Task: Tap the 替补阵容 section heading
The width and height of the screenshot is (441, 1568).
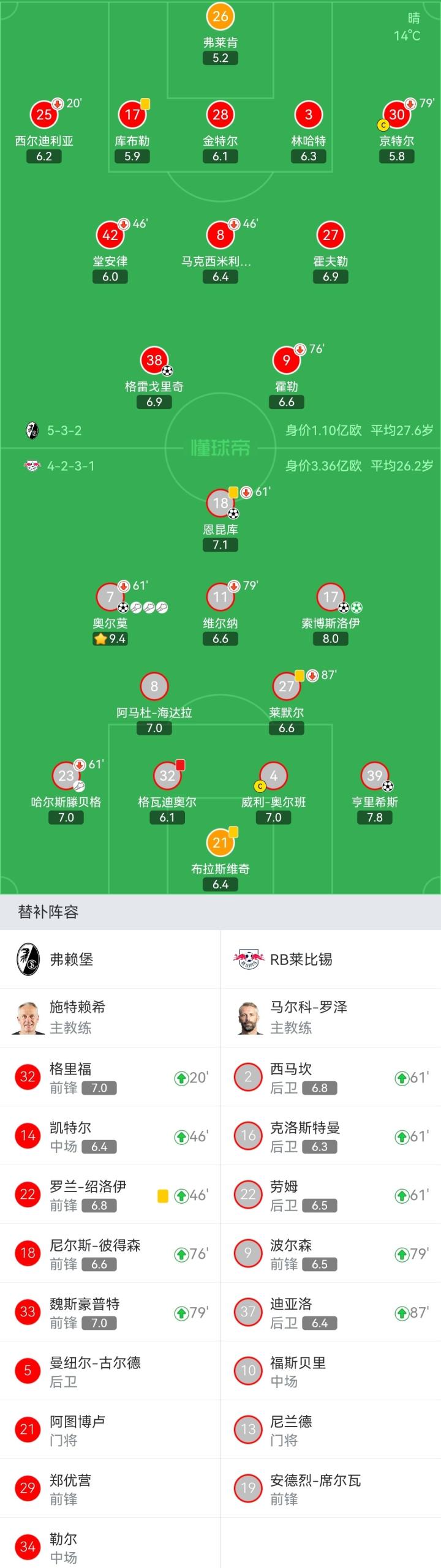Action: [x=48, y=912]
